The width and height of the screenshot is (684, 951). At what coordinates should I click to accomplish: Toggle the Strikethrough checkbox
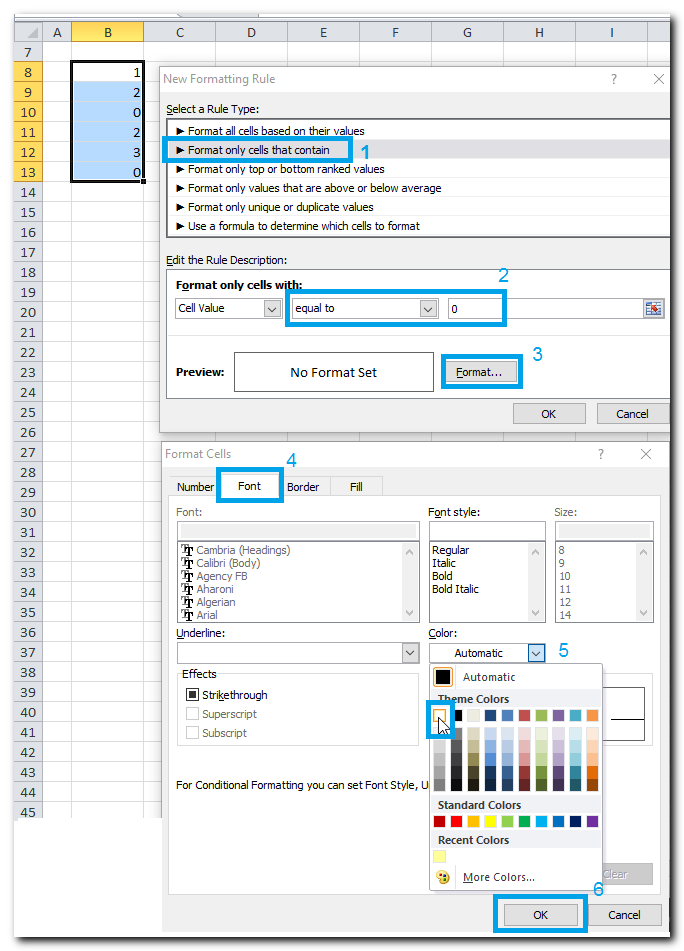[193, 695]
